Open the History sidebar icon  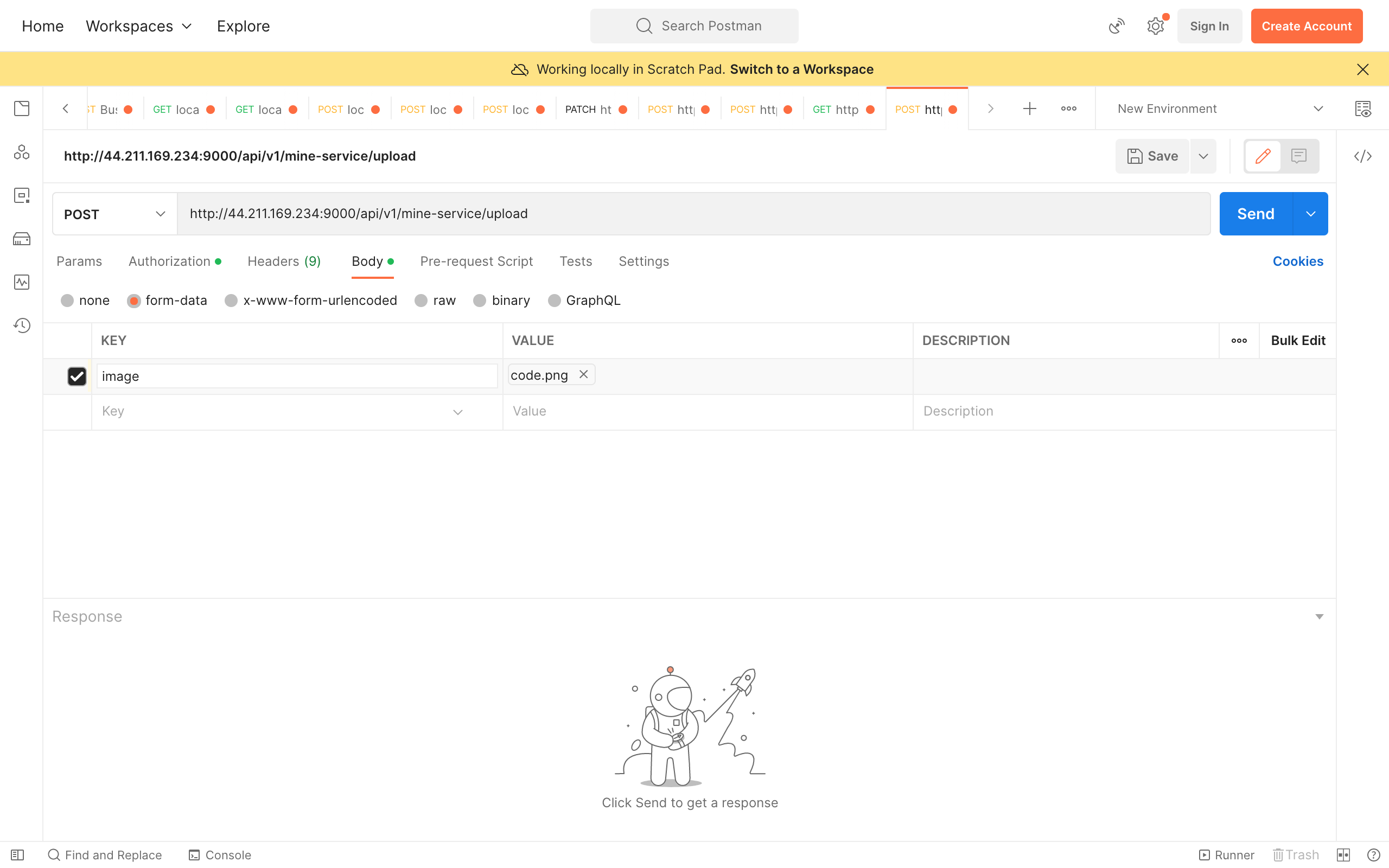22,325
